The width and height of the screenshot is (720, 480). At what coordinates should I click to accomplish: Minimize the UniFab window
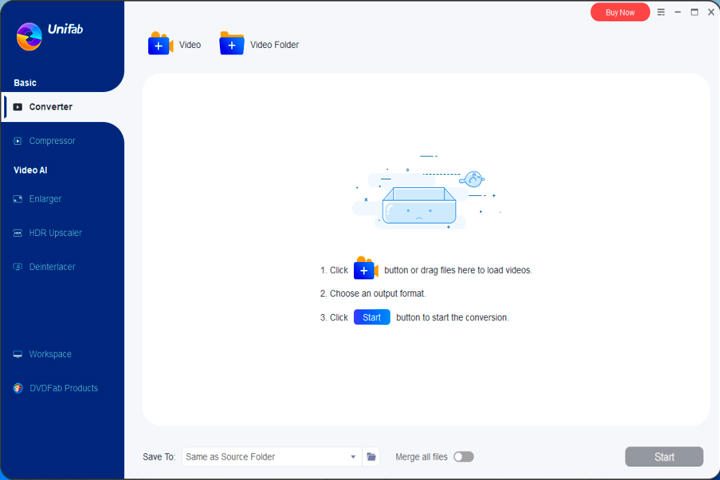click(677, 12)
